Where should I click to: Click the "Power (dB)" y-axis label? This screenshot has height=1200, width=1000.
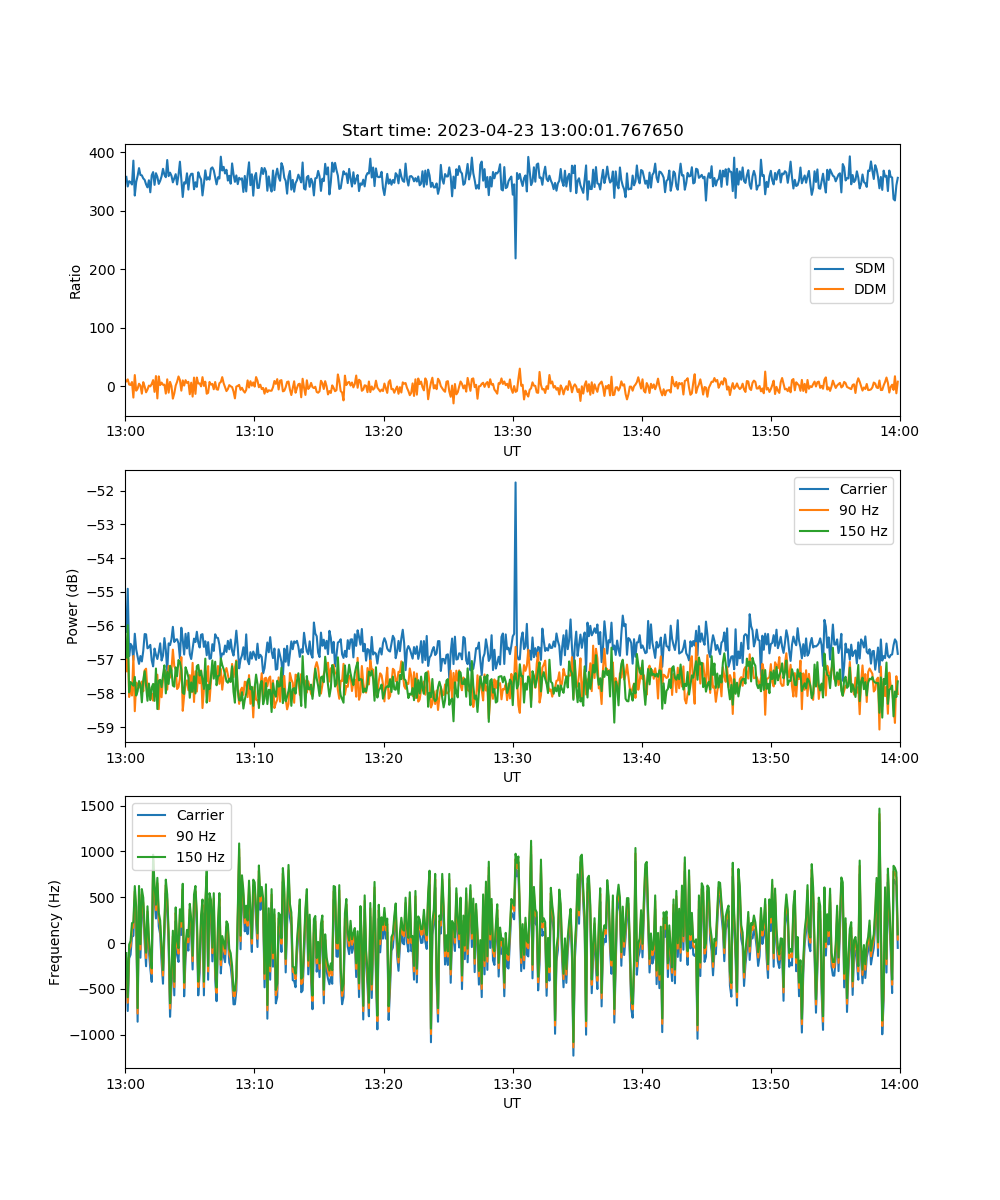click(74, 606)
